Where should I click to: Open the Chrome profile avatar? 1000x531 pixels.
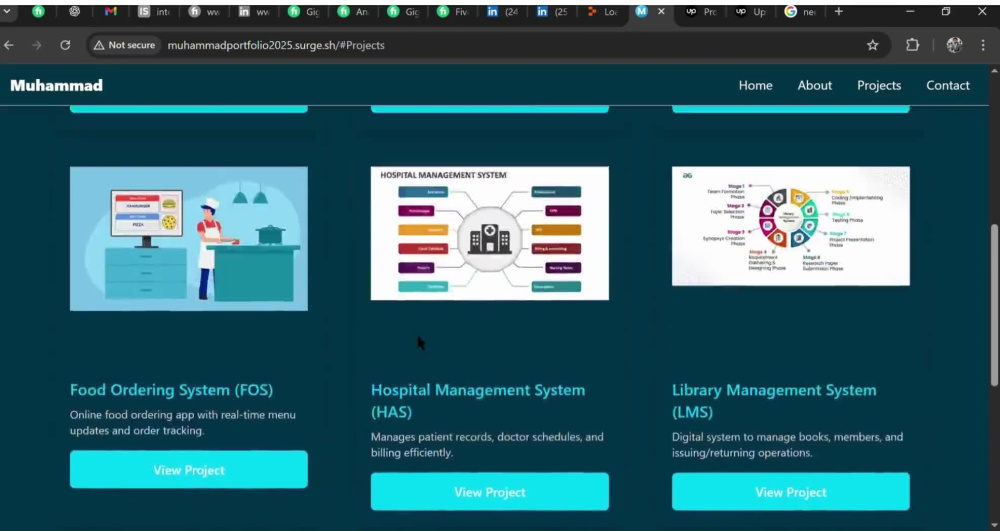coord(954,45)
